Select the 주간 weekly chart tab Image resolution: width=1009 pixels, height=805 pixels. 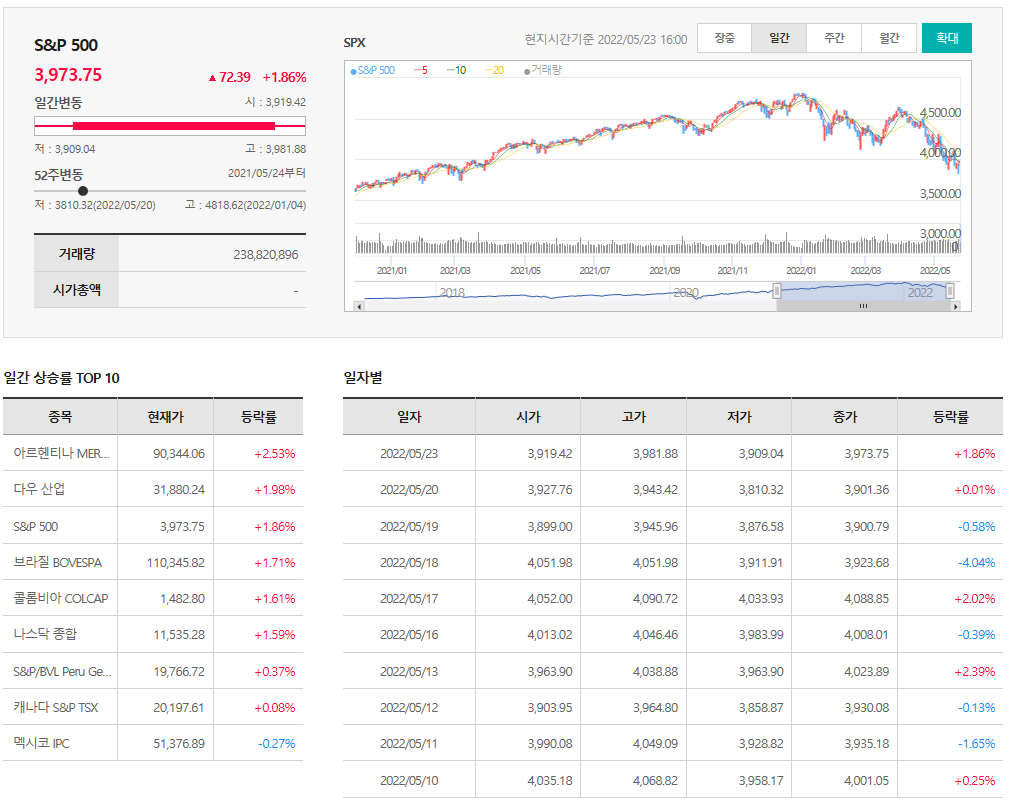click(834, 38)
